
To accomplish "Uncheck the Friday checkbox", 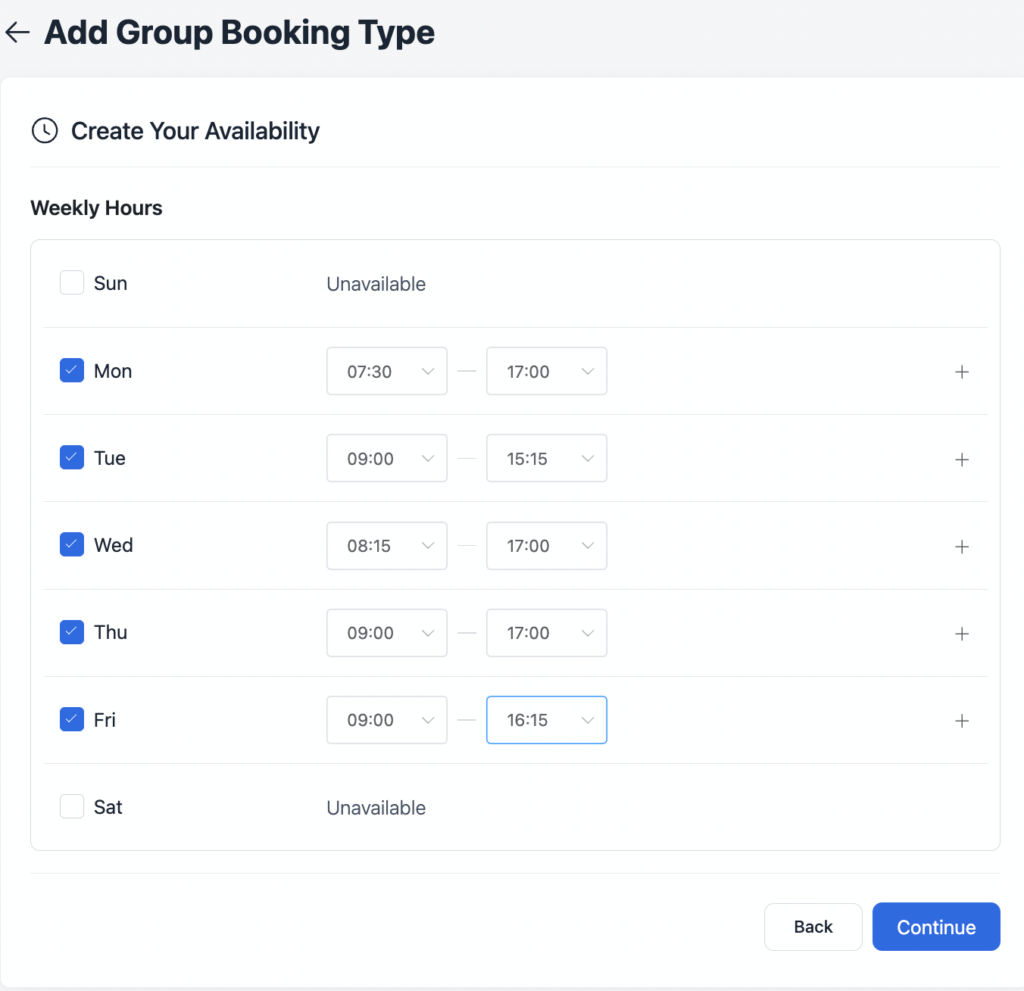I will pos(72,719).
